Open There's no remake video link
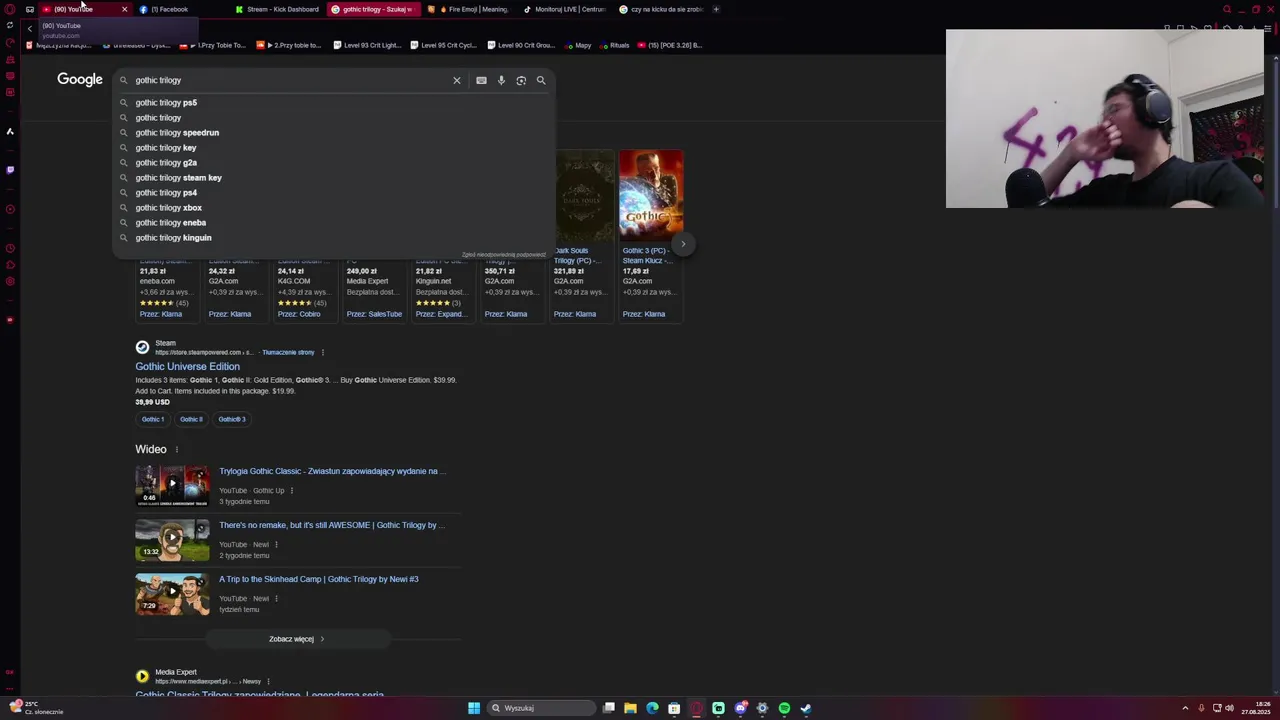Screen dimensions: 1280x720 pyautogui.click(x=332, y=525)
